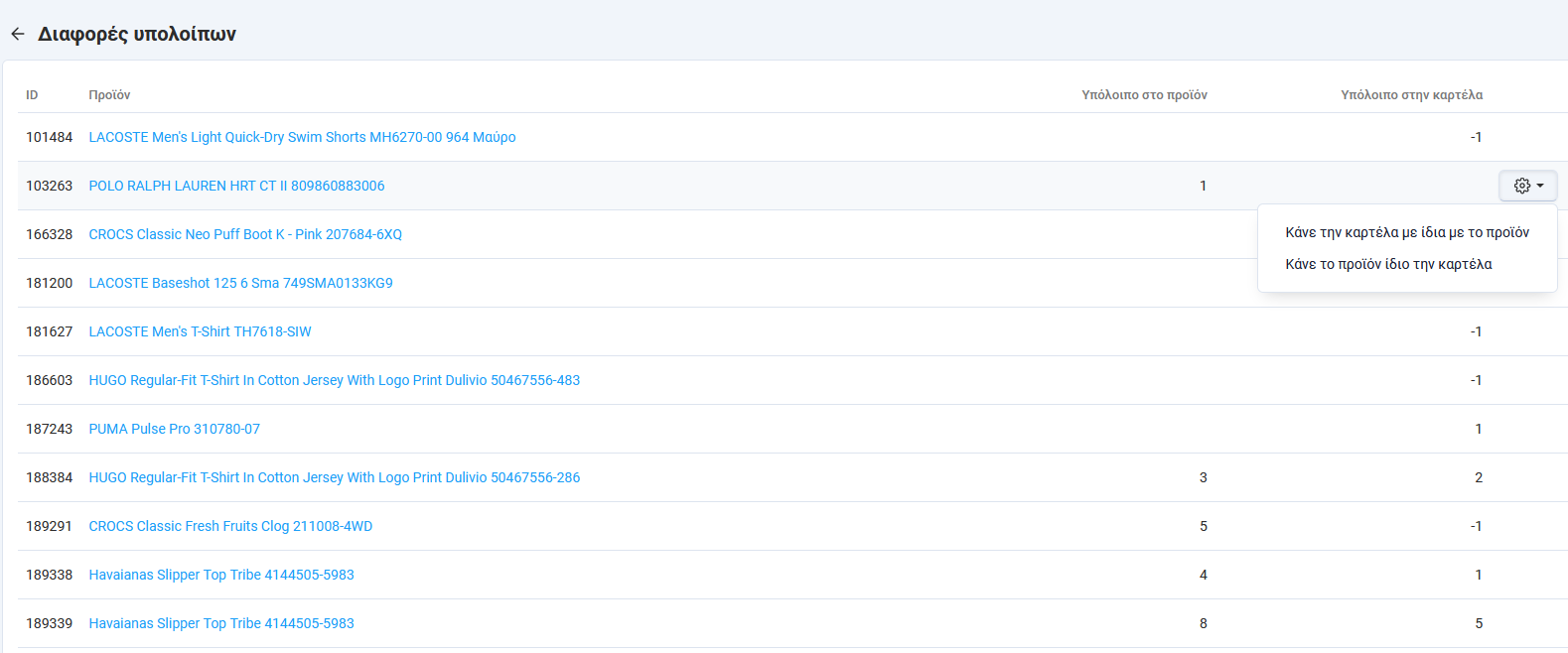This screenshot has width=1568, height=653.
Task: Choose 'Κάνε την καρτέλα με ίδια με το προϊόν'
Action: point(1407,232)
